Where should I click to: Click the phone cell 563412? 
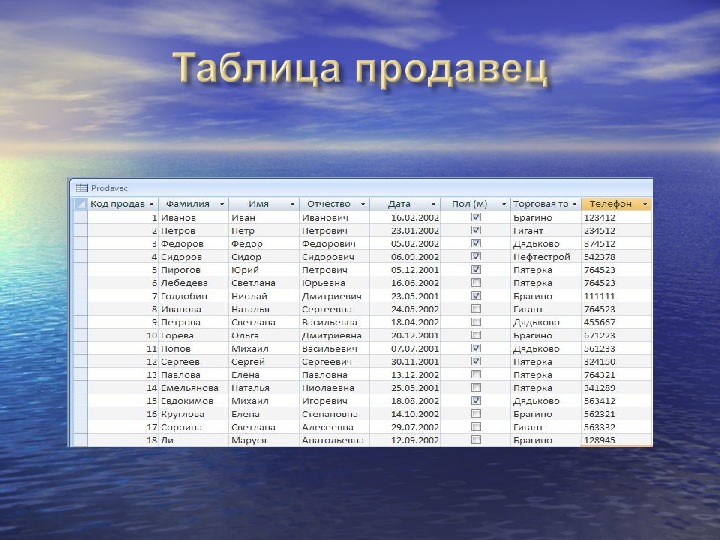click(x=616, y=400)
